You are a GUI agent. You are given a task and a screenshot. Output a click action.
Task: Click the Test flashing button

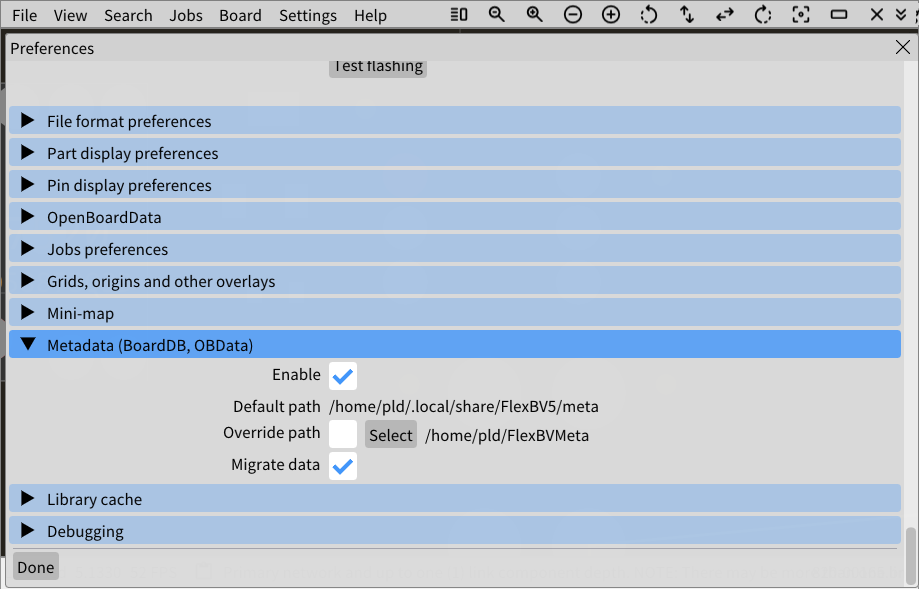click(x=377, y=66)
